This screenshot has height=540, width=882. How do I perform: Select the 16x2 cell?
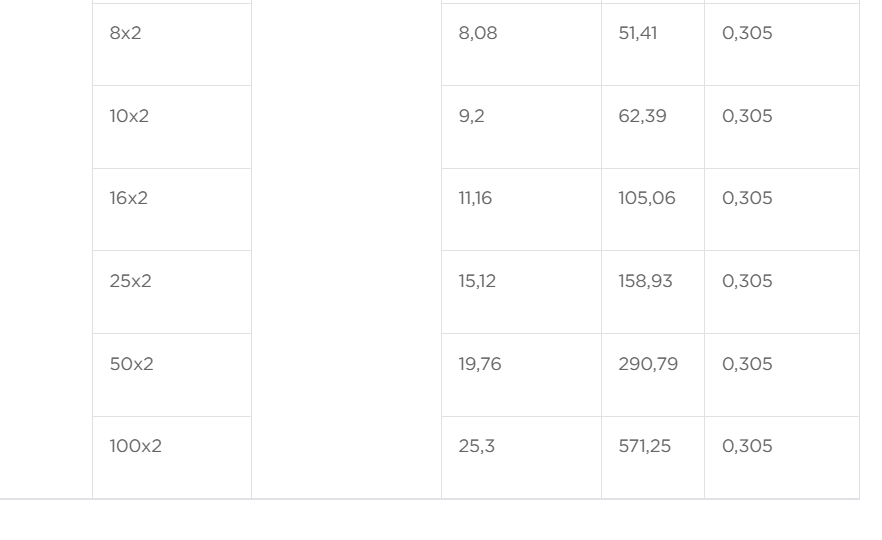(129, 198)
